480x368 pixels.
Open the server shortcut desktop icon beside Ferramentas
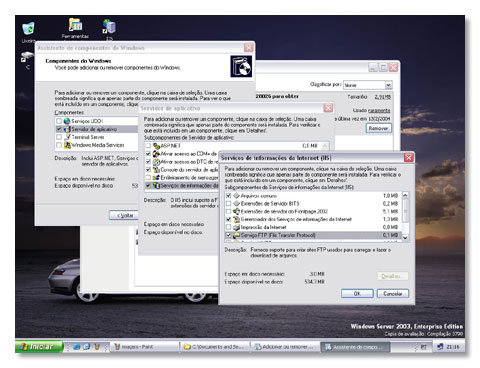click(109, 26)
